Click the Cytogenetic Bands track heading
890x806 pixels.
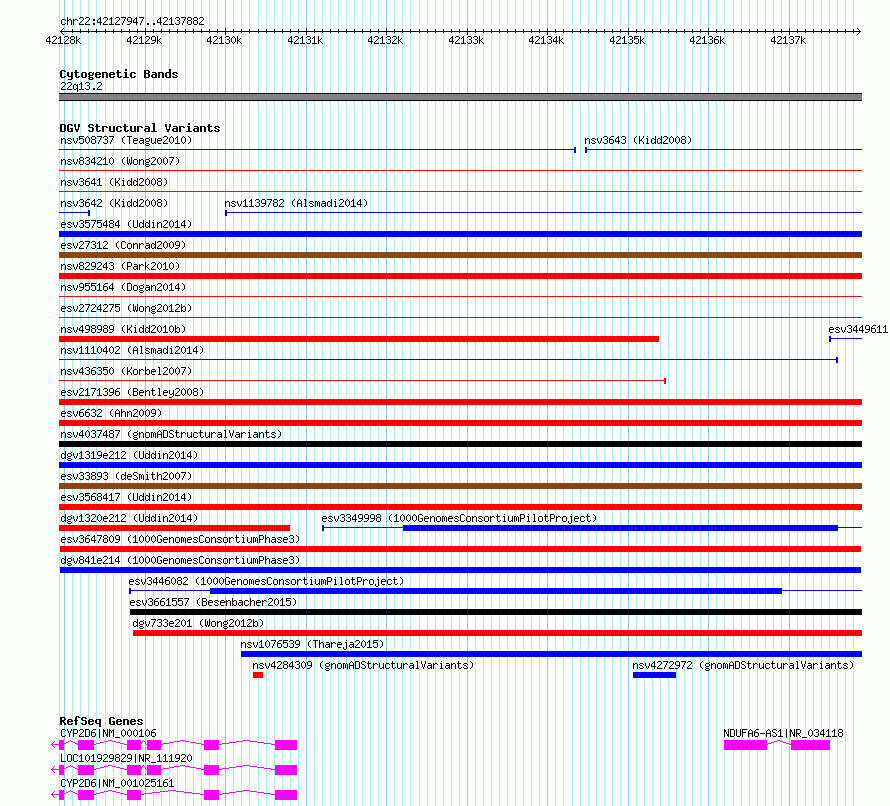119,74
